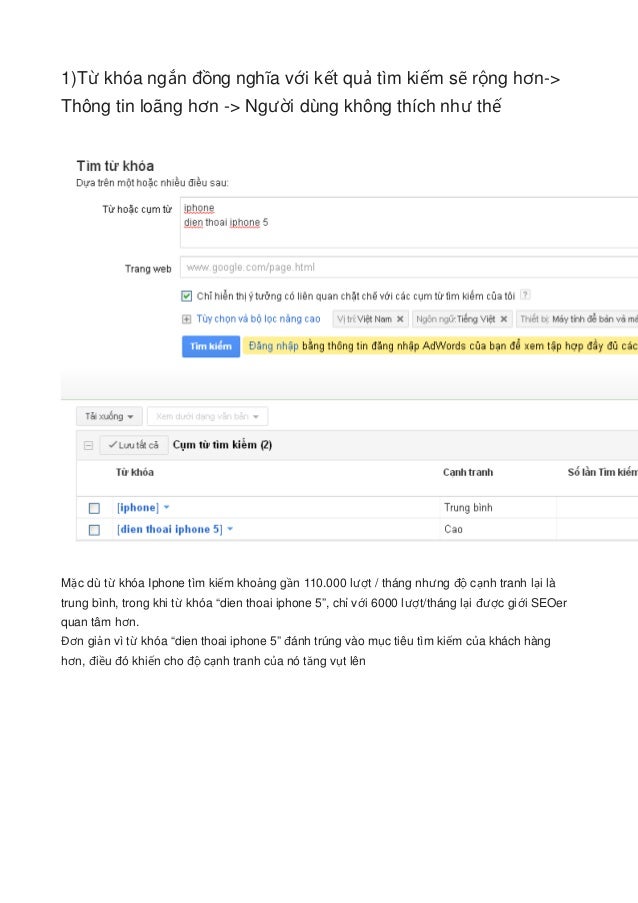Viewport: 638px width, 903px height.
Task: Follow the 'Đăng nhập' sign-in link
Action: (x=274, y=346)
